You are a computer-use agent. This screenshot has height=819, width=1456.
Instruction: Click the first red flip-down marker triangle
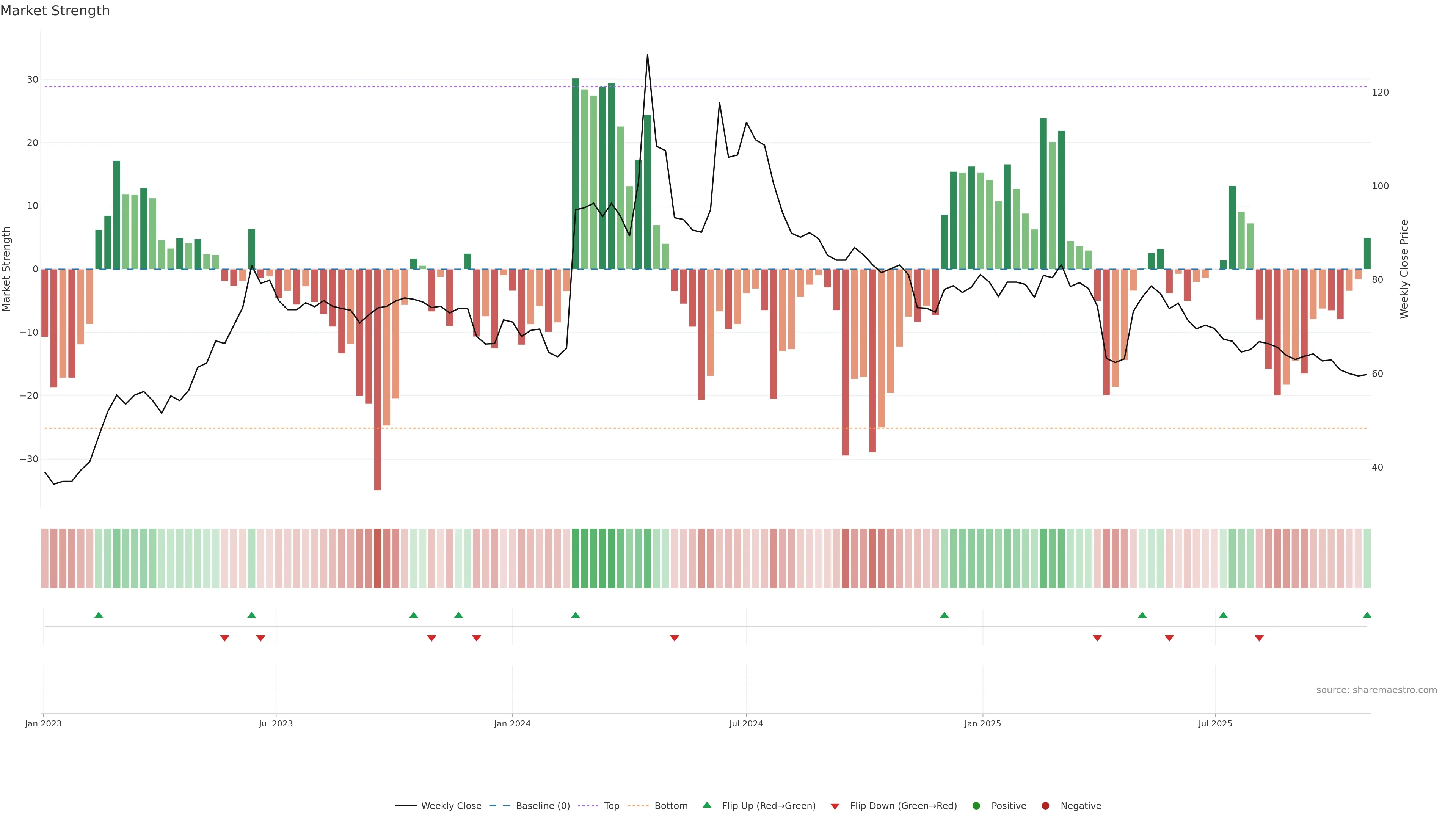(x=224, y=638)
